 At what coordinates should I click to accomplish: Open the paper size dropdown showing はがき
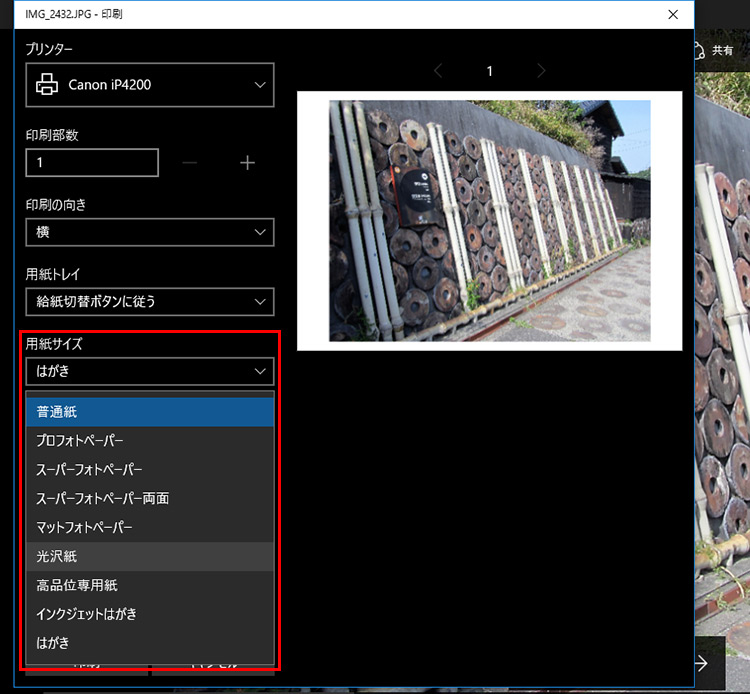pos(150,371)
